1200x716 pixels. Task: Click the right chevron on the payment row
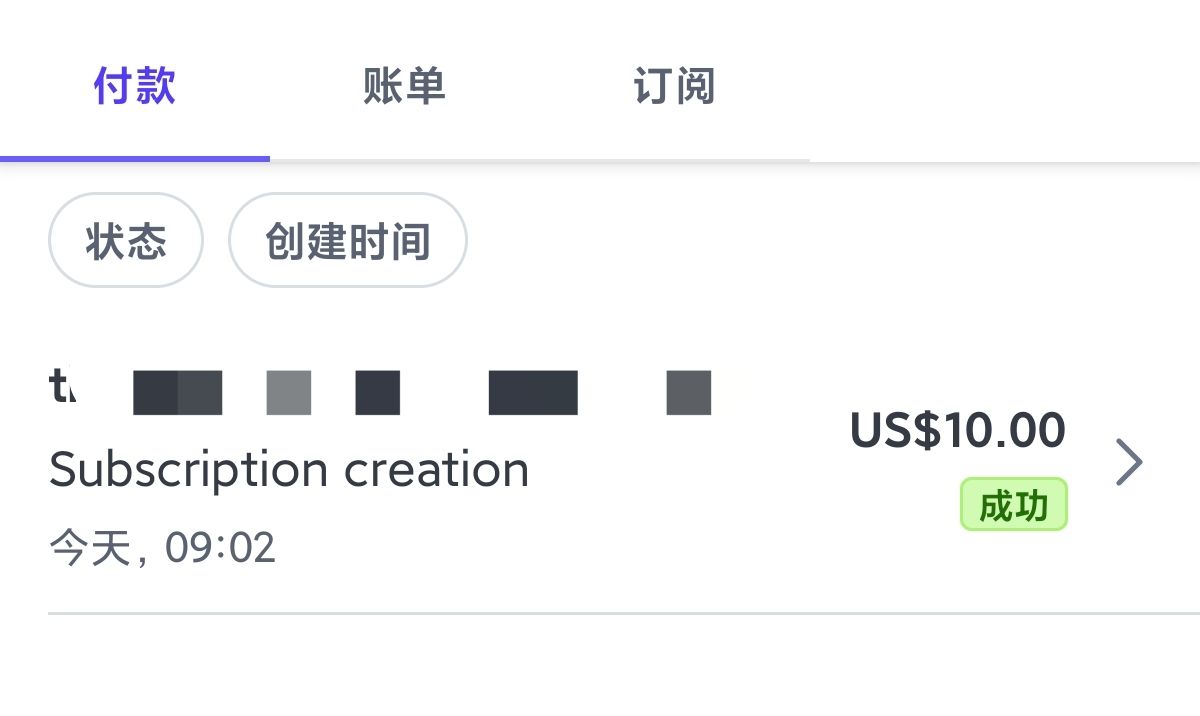[1129, 463]
